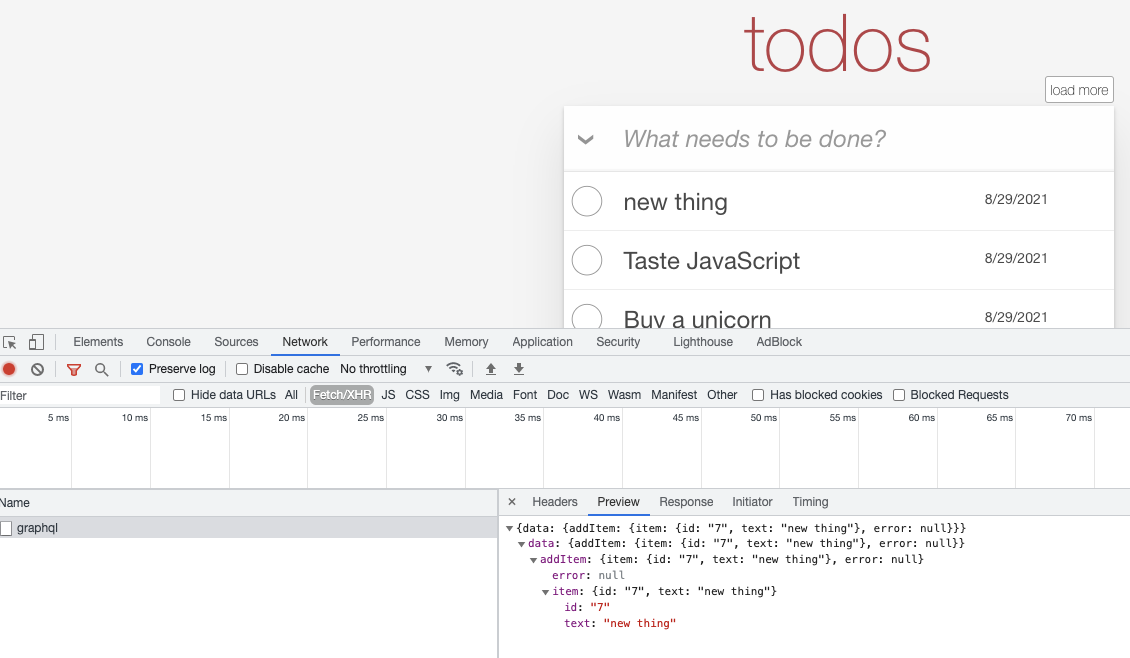Open the Lighthouse tab
This screenshot has width=1130, height=658.
click(x=703, y=342)
